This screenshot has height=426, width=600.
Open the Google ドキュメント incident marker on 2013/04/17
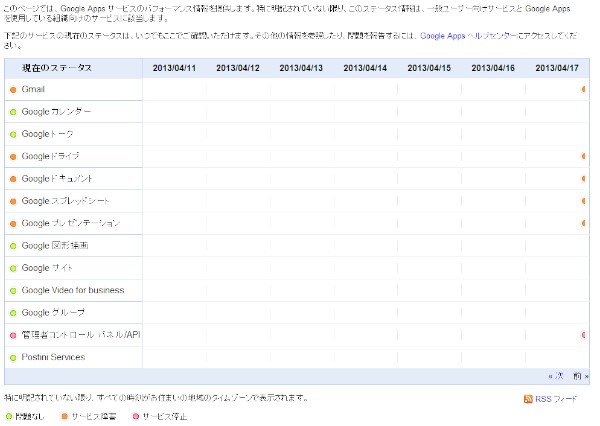pyautogui.click(x=584, y=178)
